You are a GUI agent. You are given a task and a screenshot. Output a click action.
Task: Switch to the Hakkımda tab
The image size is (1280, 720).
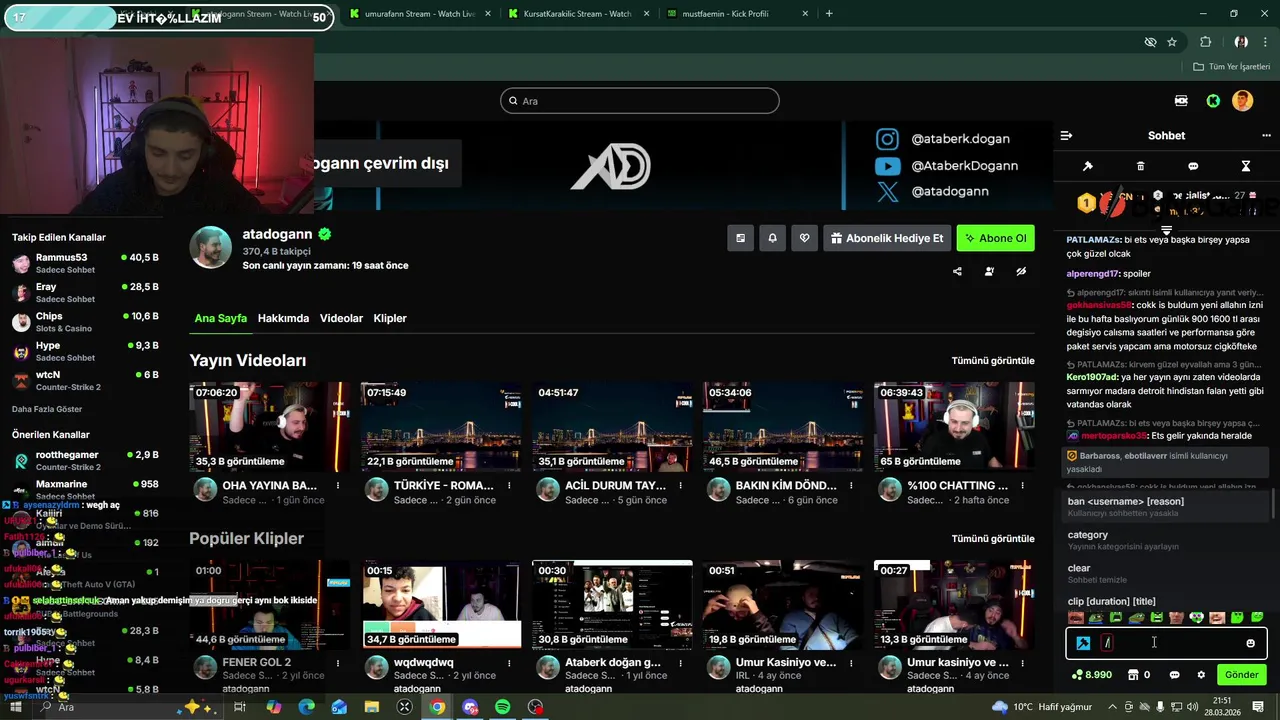tap(283, 318)
